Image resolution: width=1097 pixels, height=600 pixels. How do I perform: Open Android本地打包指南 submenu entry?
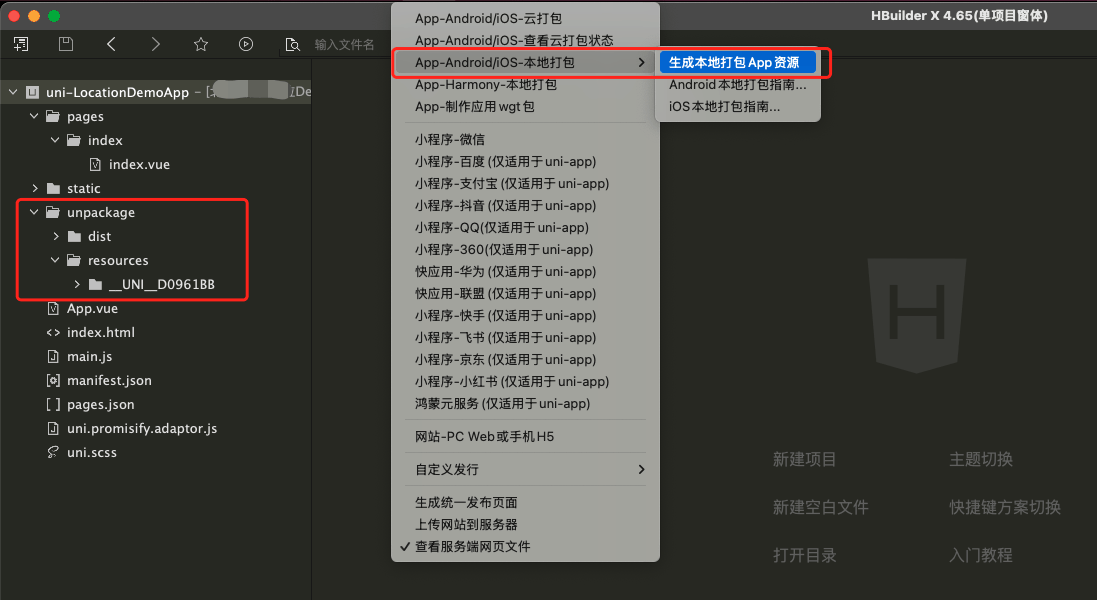coord(737,85)
